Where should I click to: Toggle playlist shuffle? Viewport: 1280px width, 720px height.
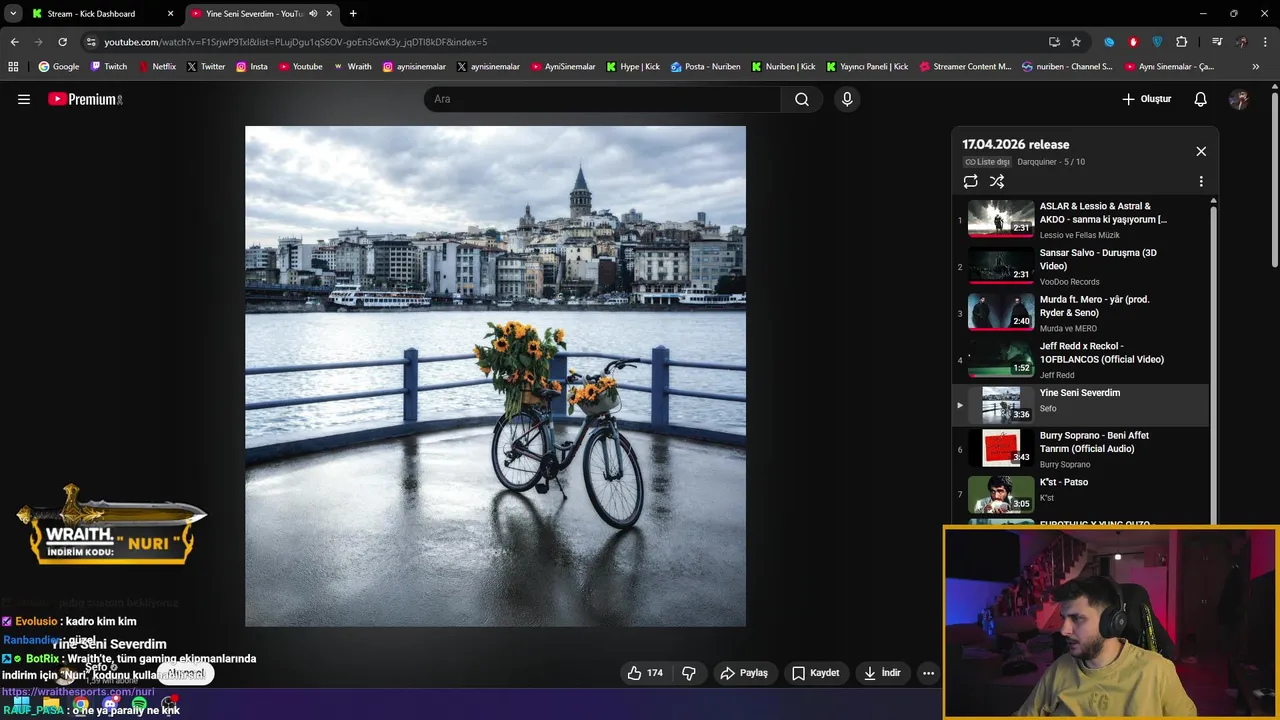click(x=997, y=181)
